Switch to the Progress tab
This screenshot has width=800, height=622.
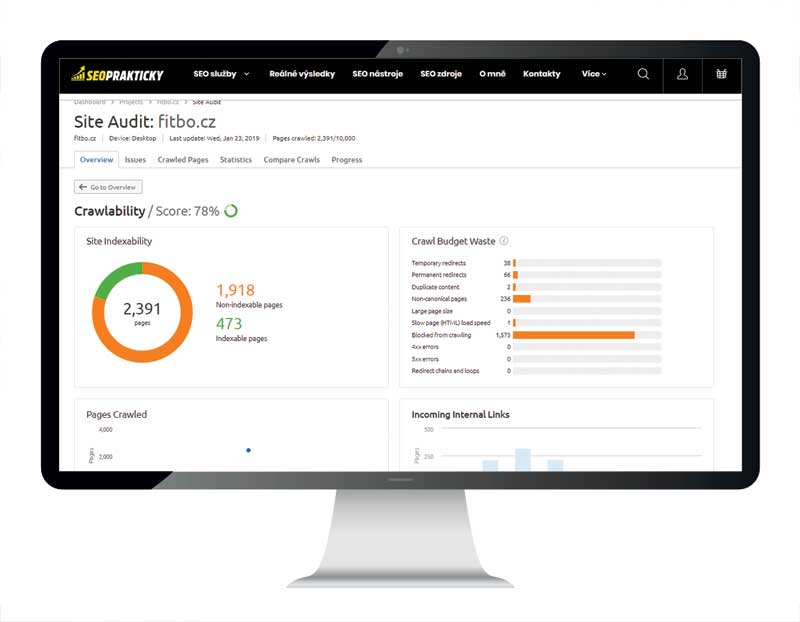point(347,160)
